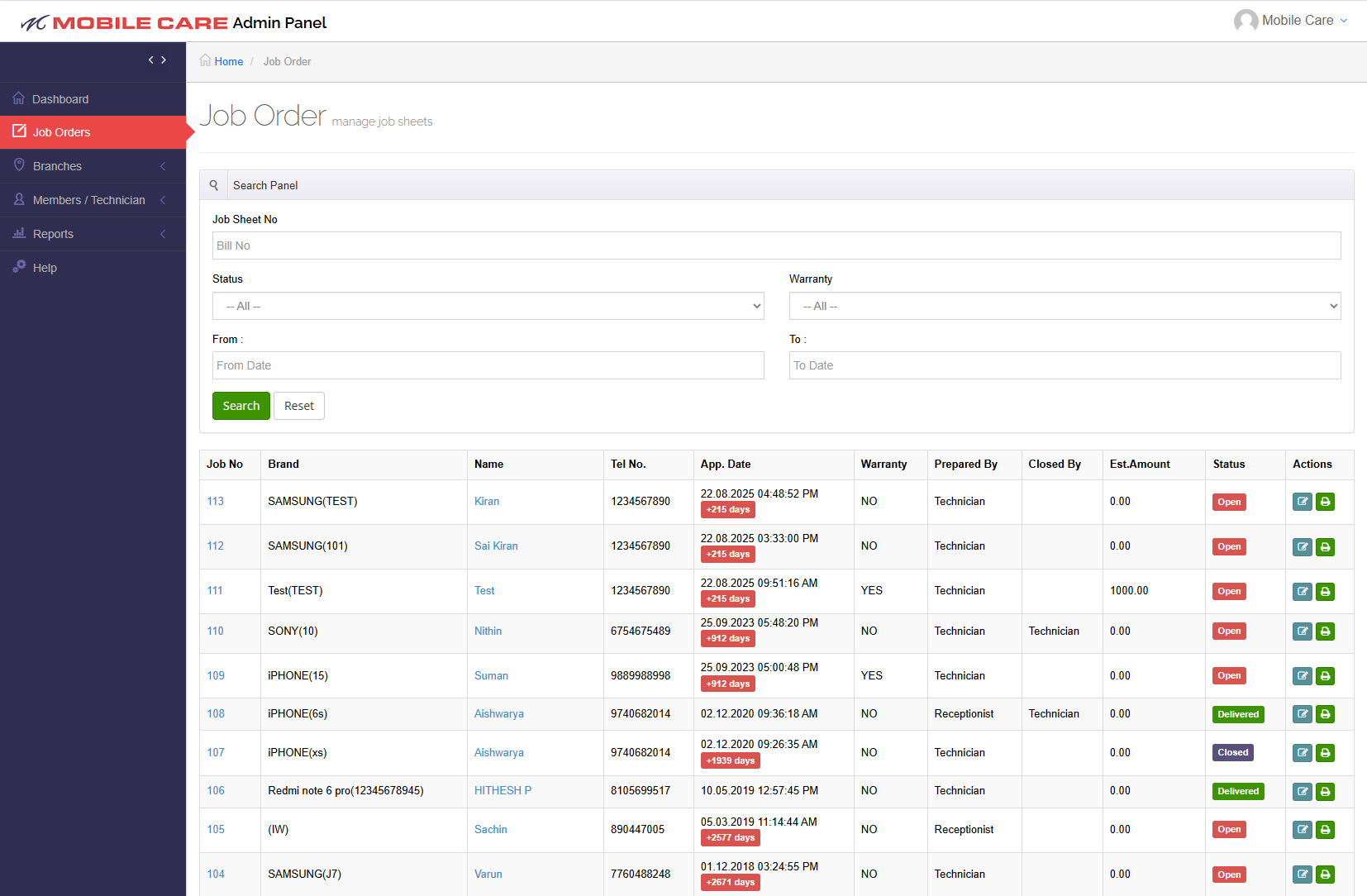Select the Job Orders sidebar icon
The width and height of the screenshot is (1367, 896).
coord(18,131)
